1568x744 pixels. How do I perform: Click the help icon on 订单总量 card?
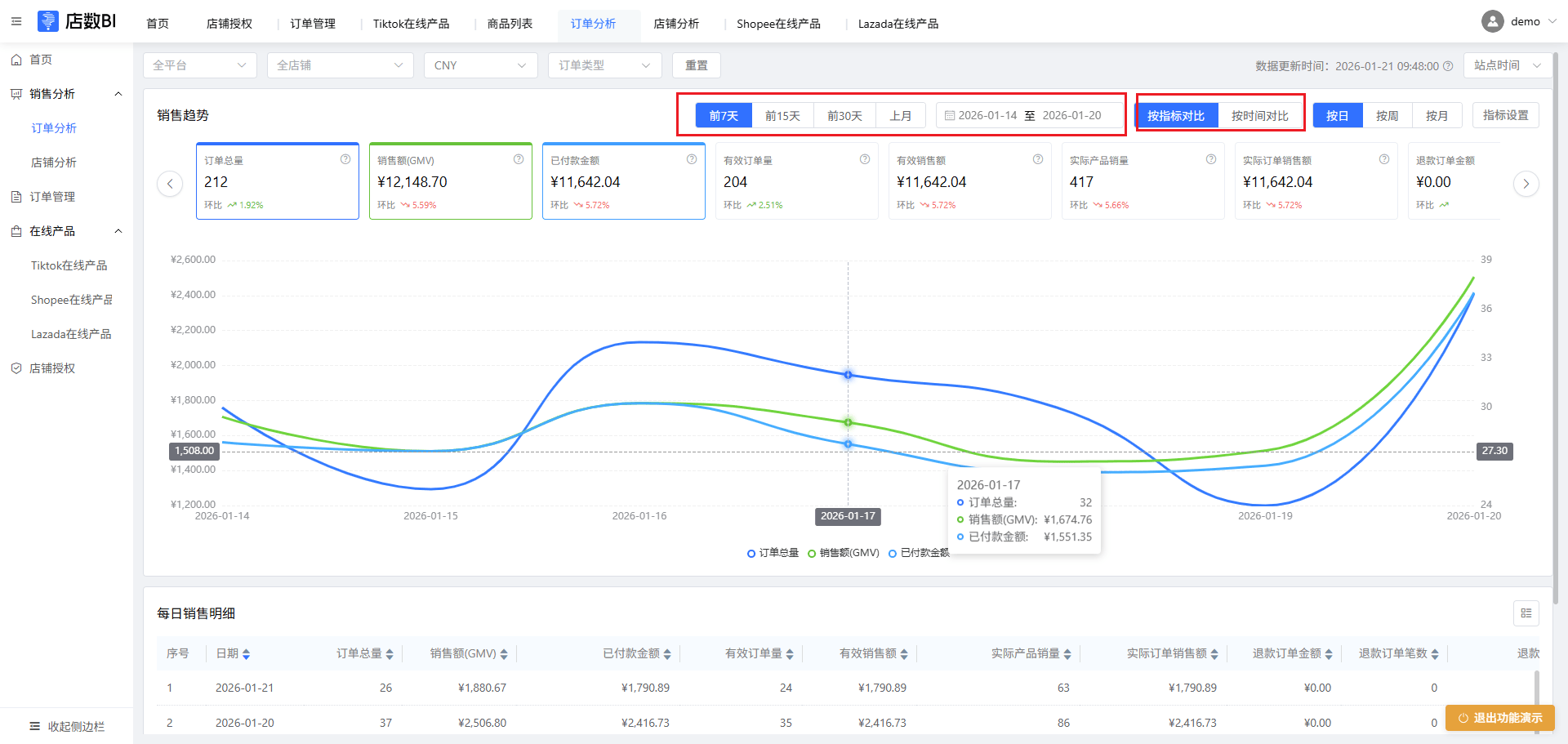pyautogui.click(x=345, y=159)
